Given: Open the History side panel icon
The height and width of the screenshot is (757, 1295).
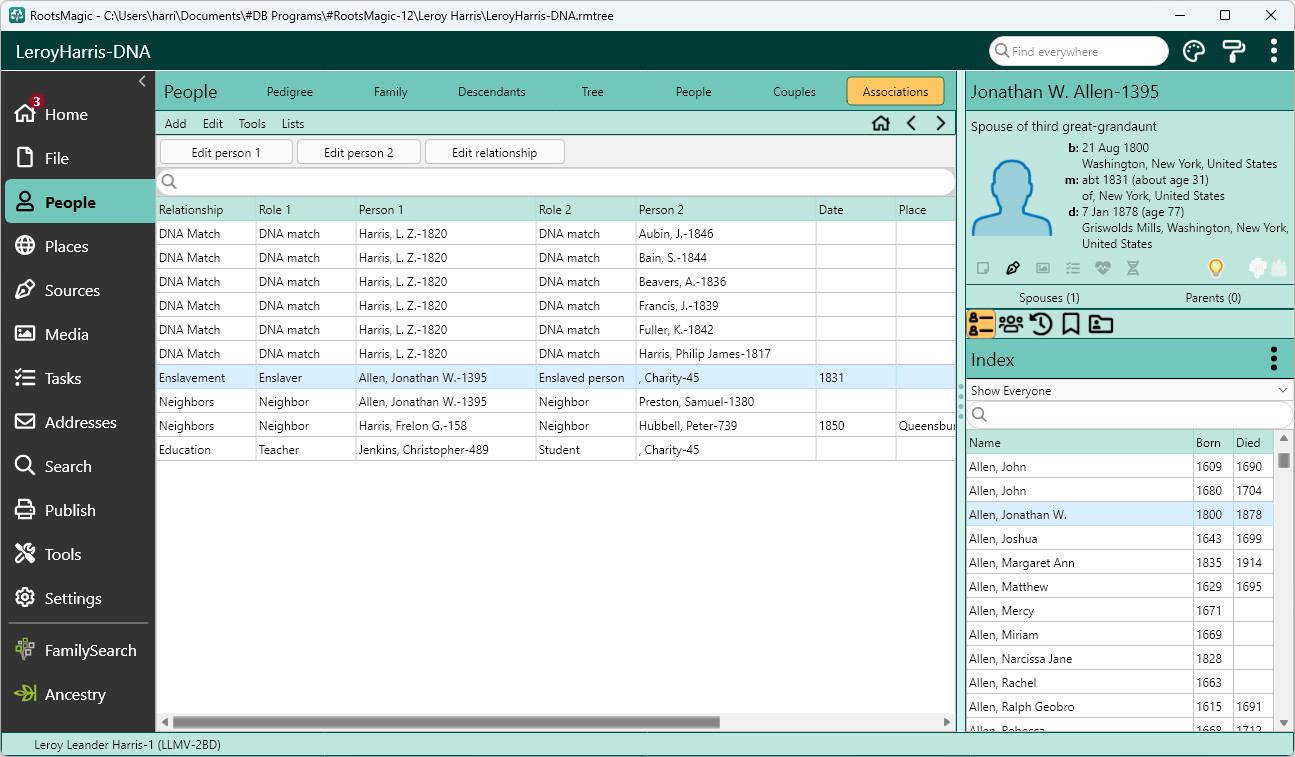Looking at the screenshot, I should [x=1041, y=324].
